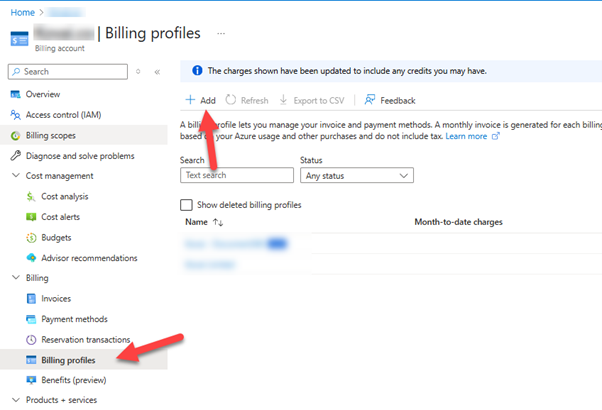The height and width of the screenshot is (410, 602).
Task: Open Cost analysis from the sidebar
Action: click(x=64, y=196)
